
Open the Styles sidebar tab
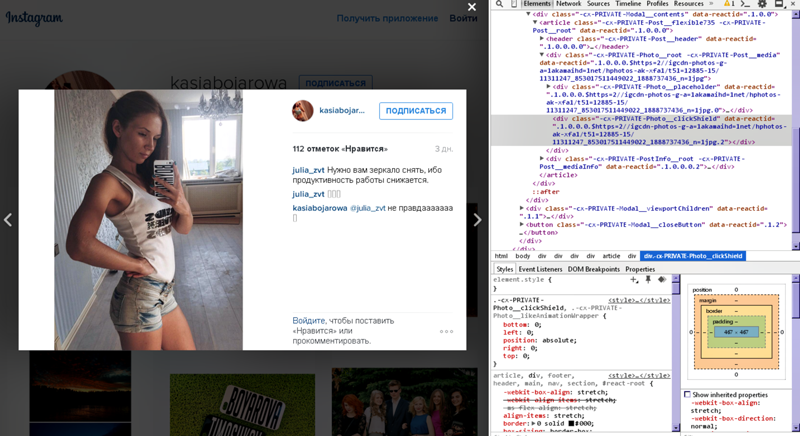click(505, 269)
